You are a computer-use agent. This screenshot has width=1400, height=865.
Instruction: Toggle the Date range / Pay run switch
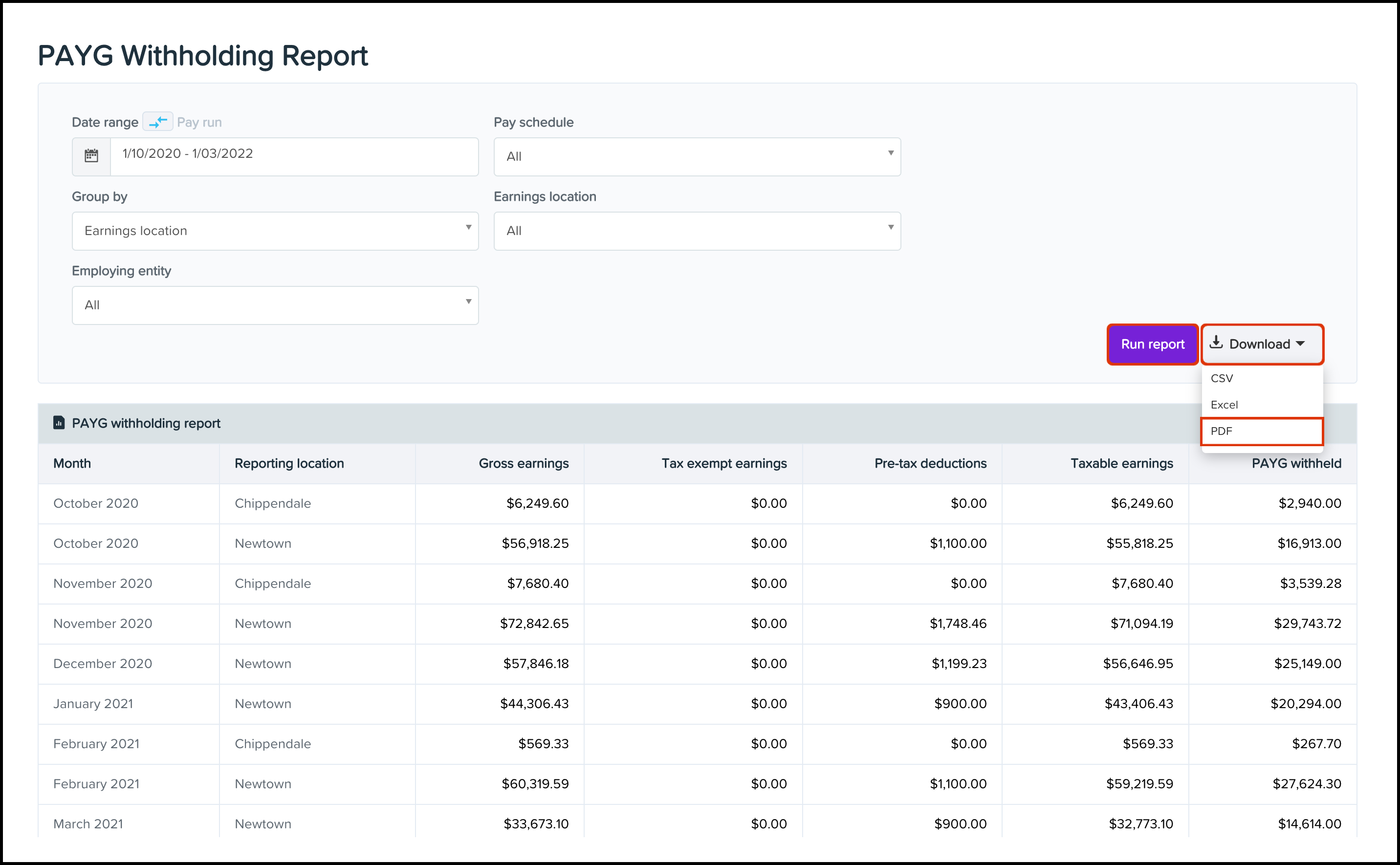tap(157, 122)
